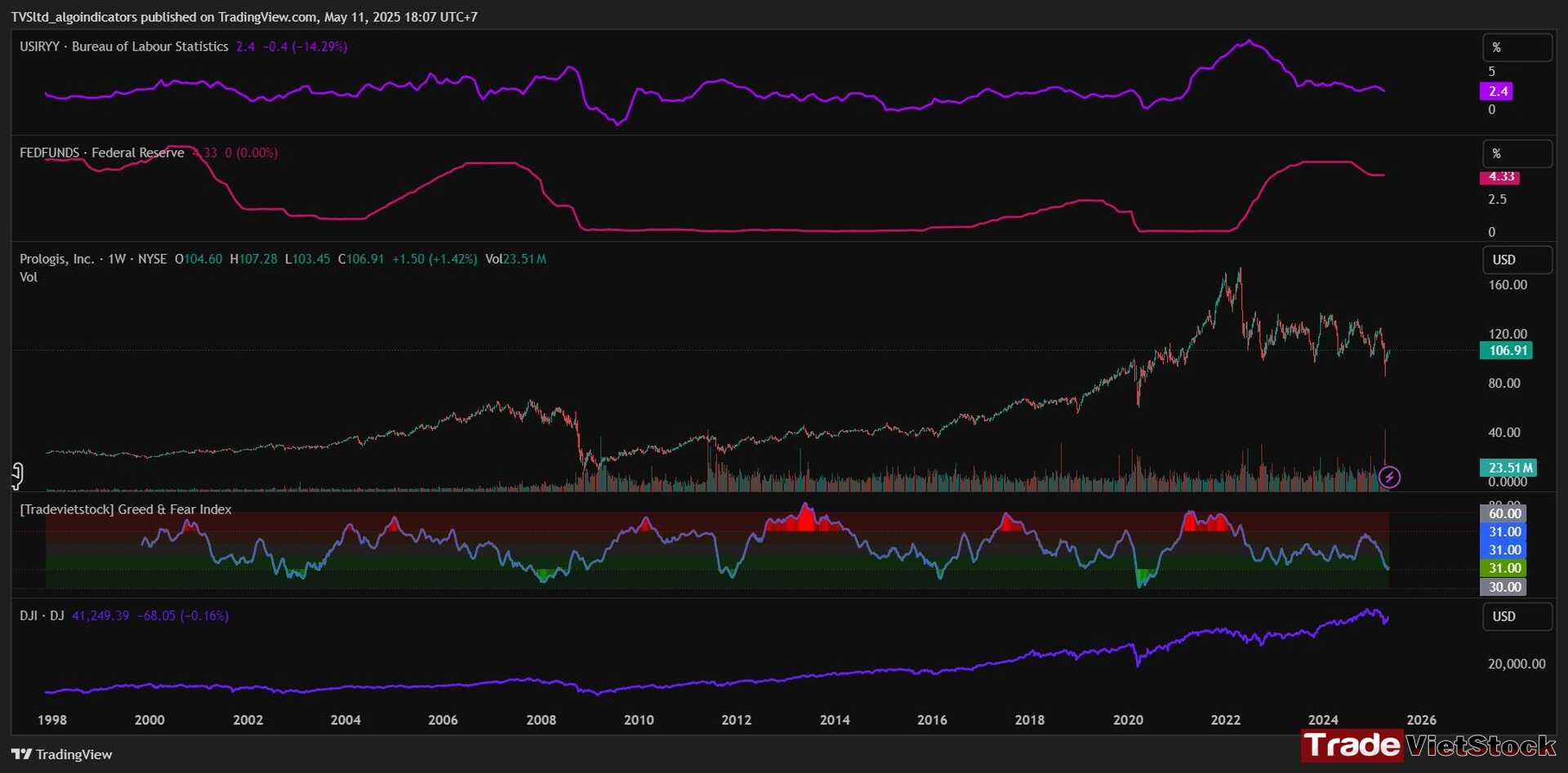Click the 120.00 price axis value
Screen dimensions: 1568x773
pyautogui.click(x=1507, y=334)
